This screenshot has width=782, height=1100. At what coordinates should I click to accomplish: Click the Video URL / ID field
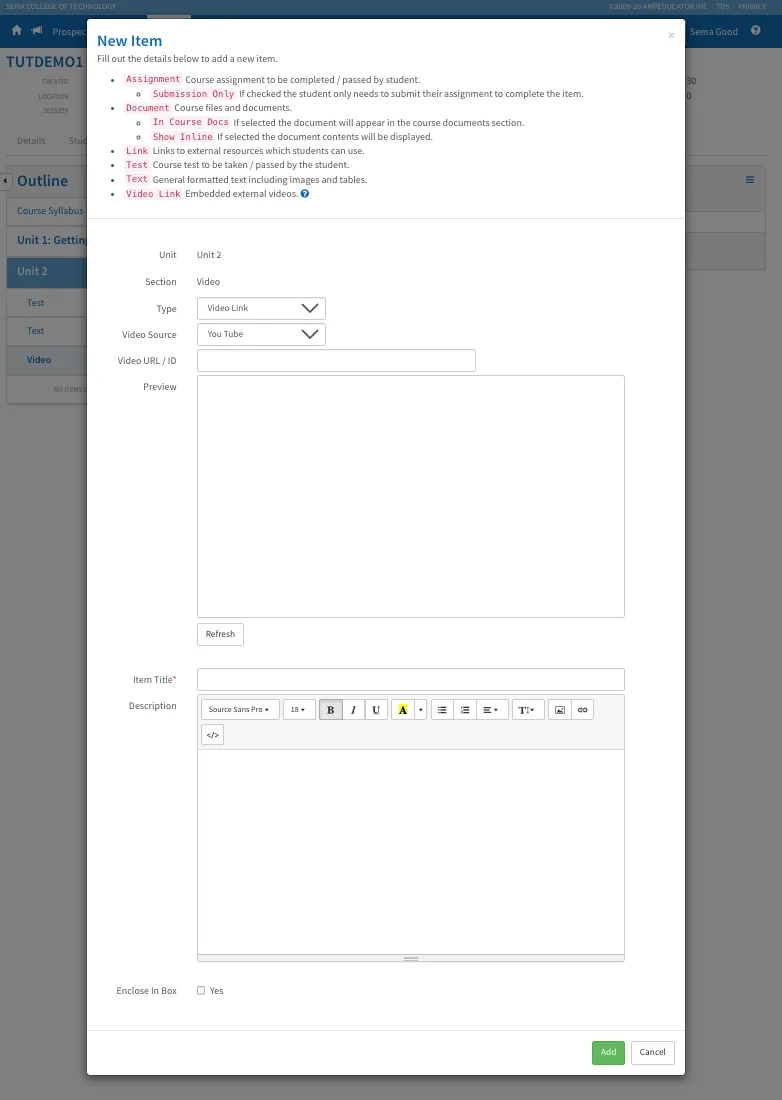[336, 361]
